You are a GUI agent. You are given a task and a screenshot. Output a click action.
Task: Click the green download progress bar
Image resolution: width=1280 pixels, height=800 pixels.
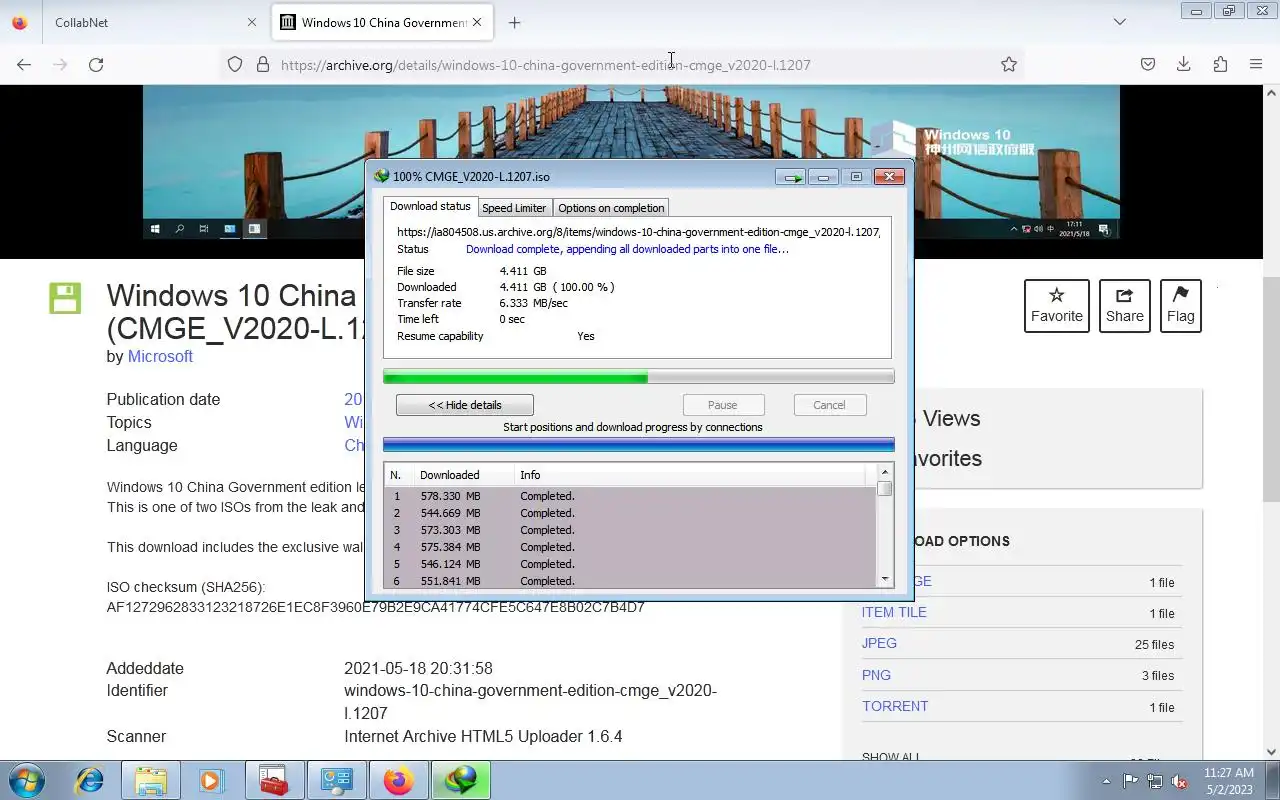pos(639,377)
